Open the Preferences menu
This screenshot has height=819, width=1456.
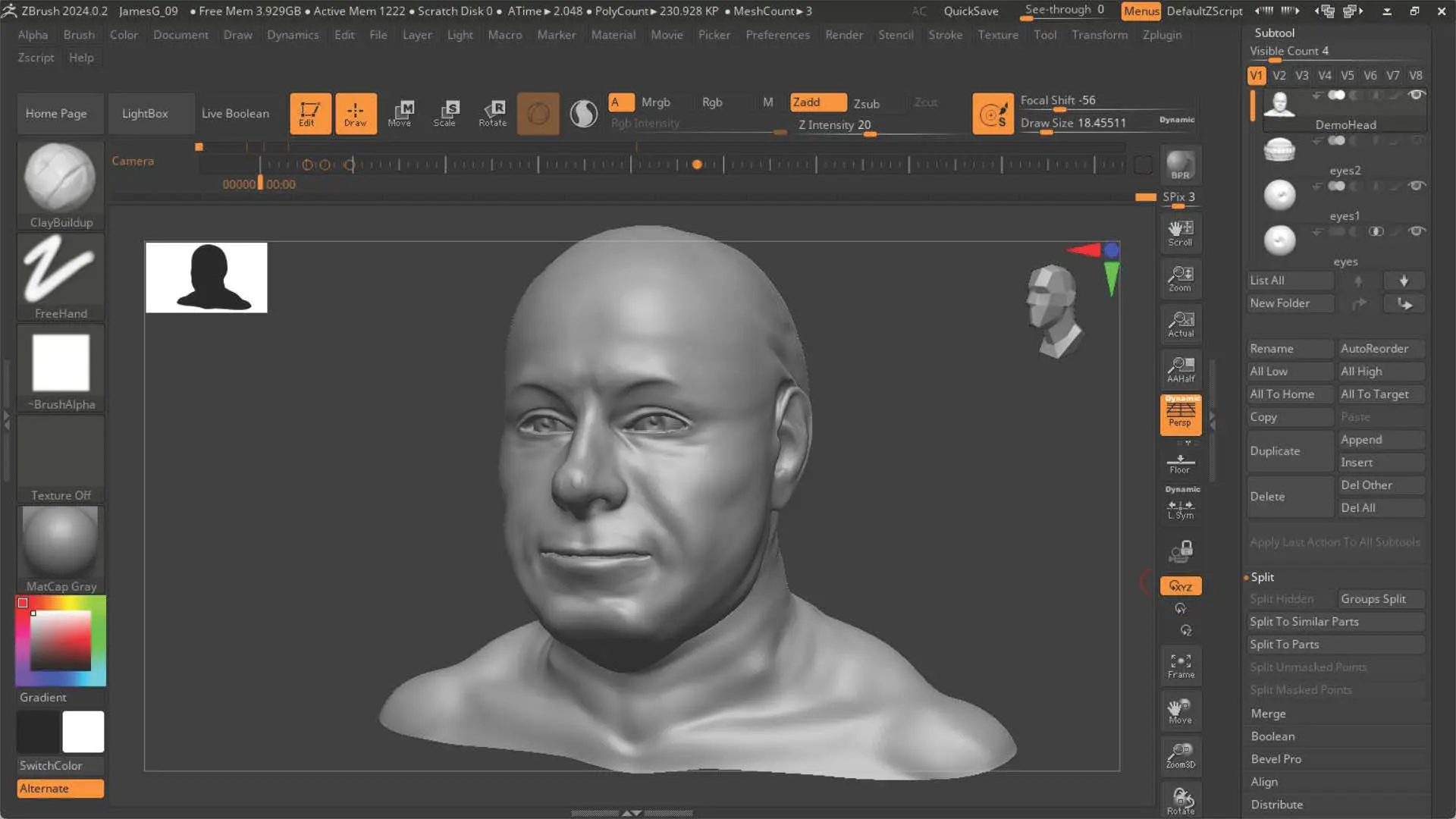click(x=777, y=34)
